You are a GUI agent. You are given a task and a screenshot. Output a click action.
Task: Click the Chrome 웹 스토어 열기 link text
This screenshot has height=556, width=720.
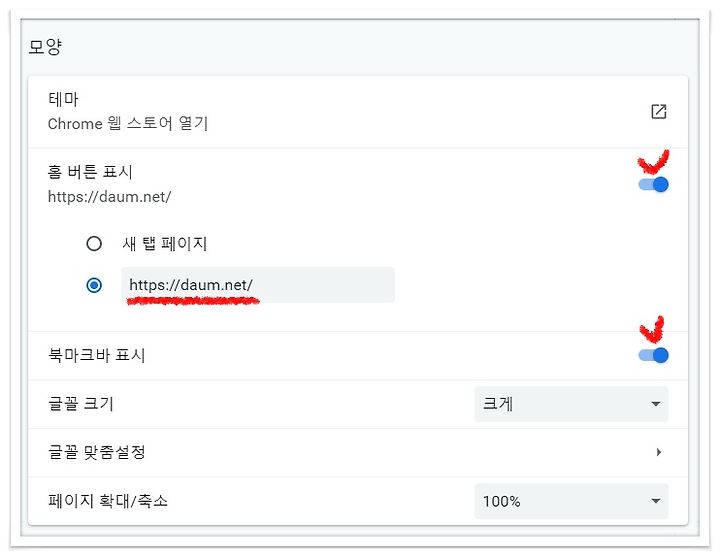click(x=128, y=124)
